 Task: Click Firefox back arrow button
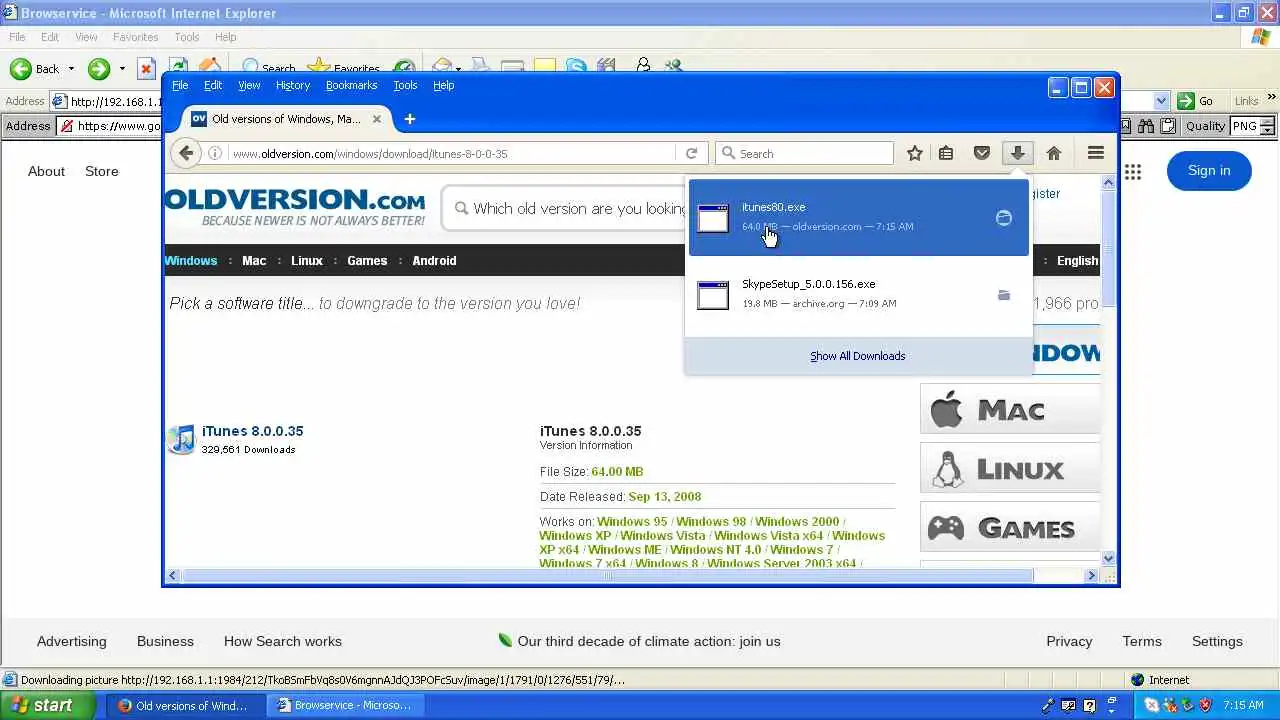pos(185,153)
